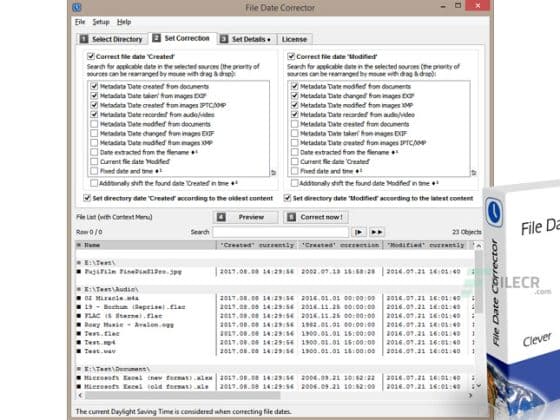Open the License tab

pyautogui.click(x=294, y=39)
